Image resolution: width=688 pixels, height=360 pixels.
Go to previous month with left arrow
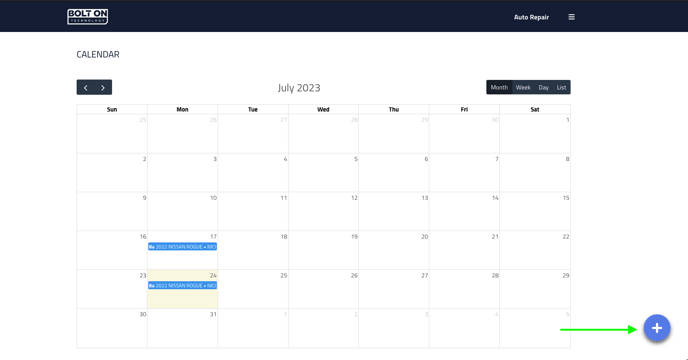(x=86, y=87)
